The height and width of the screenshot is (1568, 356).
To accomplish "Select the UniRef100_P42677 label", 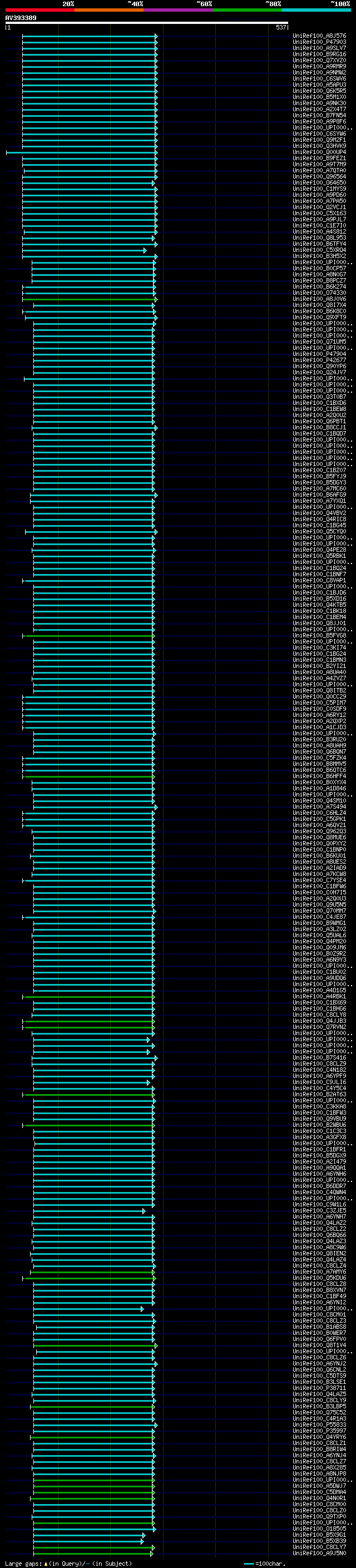I will click(319, 360).
